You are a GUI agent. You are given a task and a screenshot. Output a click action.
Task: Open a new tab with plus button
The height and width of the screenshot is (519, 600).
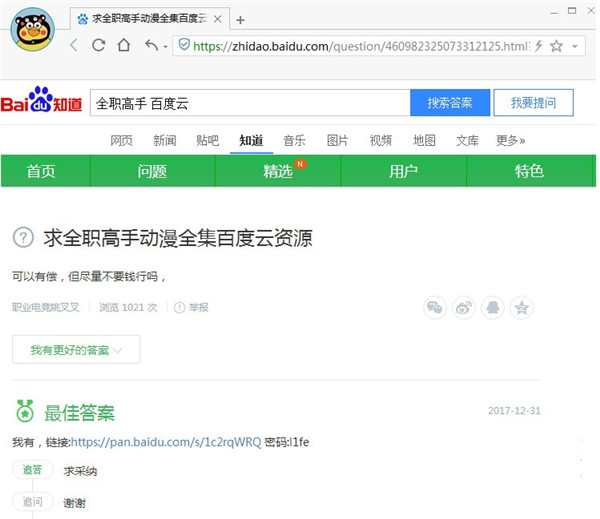(240, 20)
